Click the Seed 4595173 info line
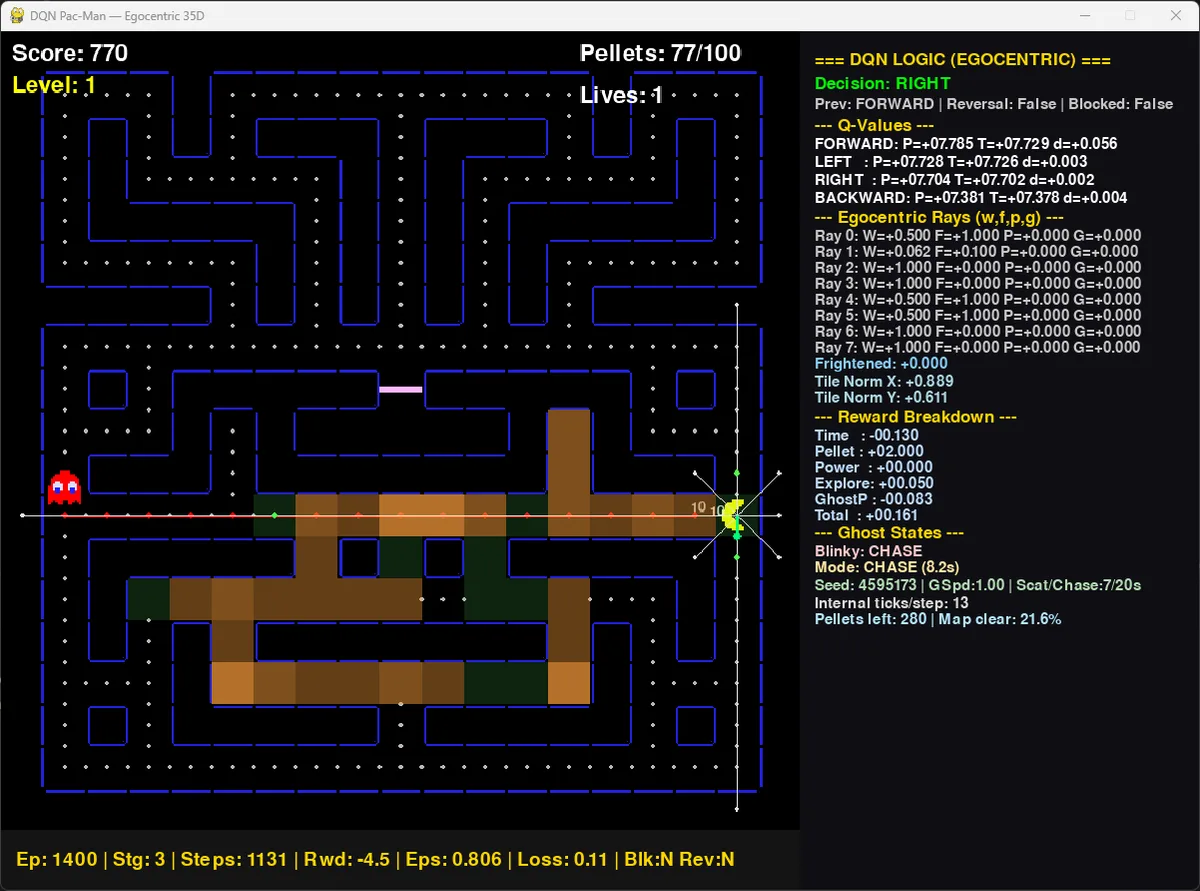The image size is (1200, 891). (x=979, y=585)
